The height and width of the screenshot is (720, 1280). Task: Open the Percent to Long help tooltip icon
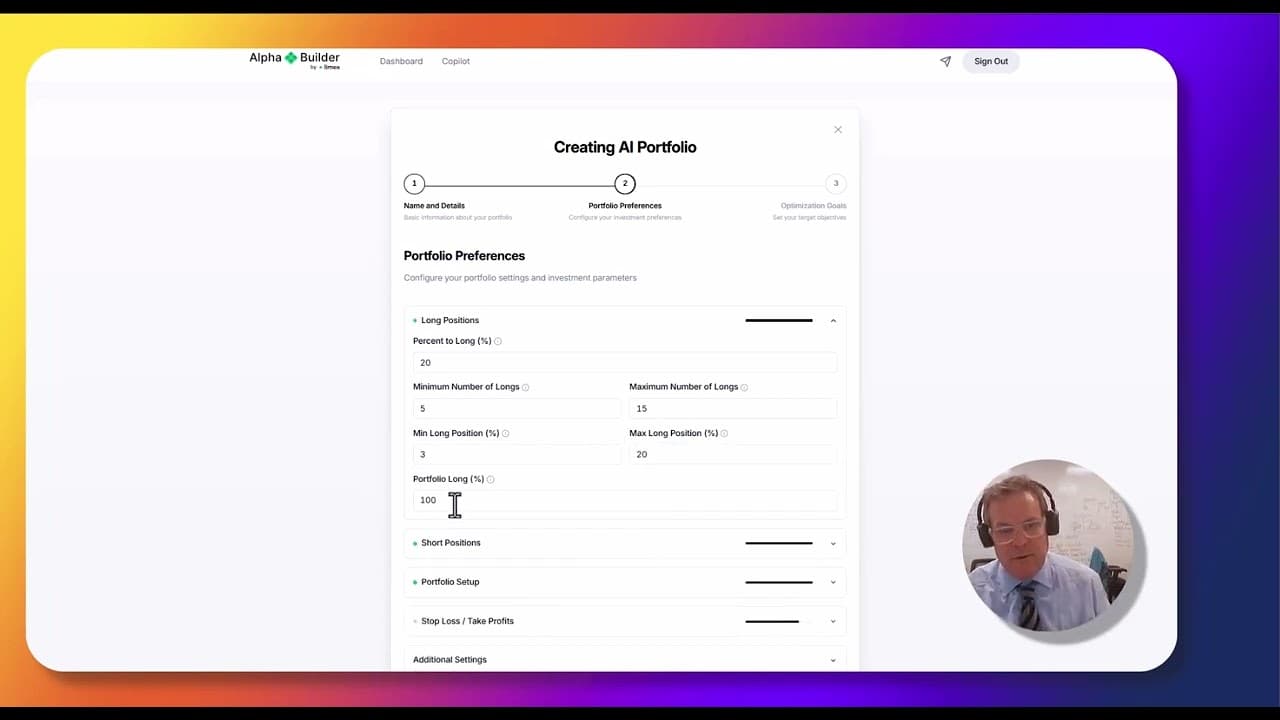pos(499,341)
